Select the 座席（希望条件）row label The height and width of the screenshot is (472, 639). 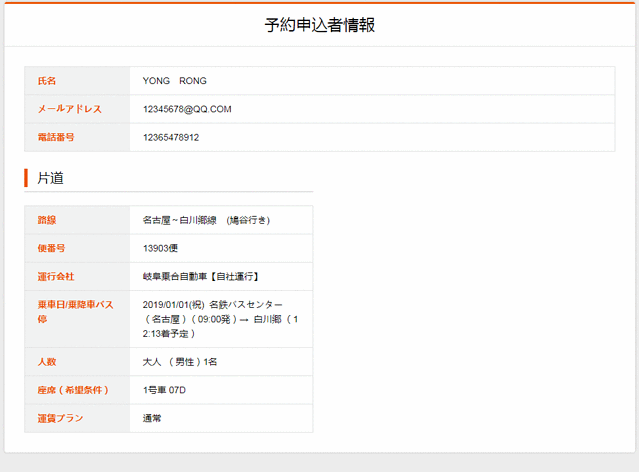click(x=73, y=390)
